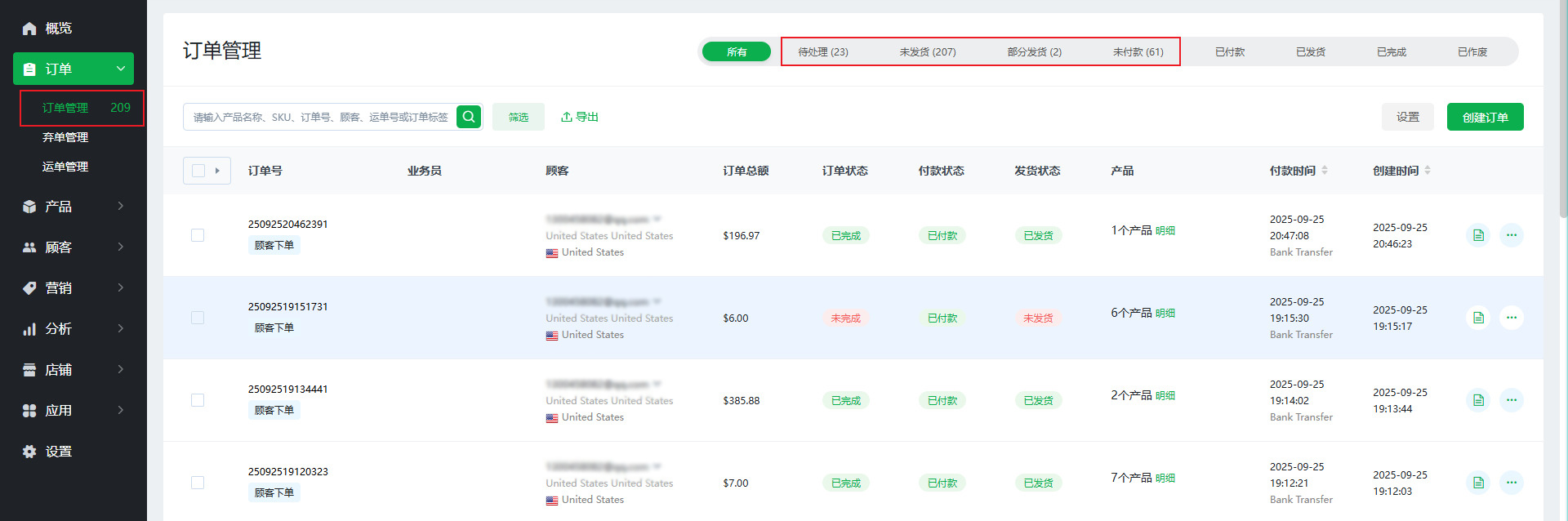Sort by 付款时间 column arrows
Image resolution: width=1568 pixels, height=521 pixels.
1325,171
